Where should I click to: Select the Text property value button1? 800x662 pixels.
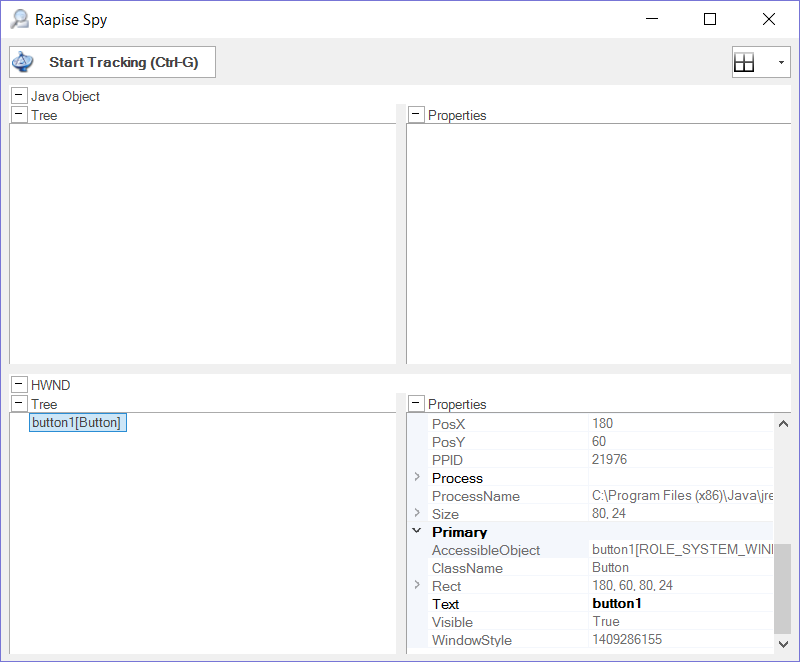[616, 604]
